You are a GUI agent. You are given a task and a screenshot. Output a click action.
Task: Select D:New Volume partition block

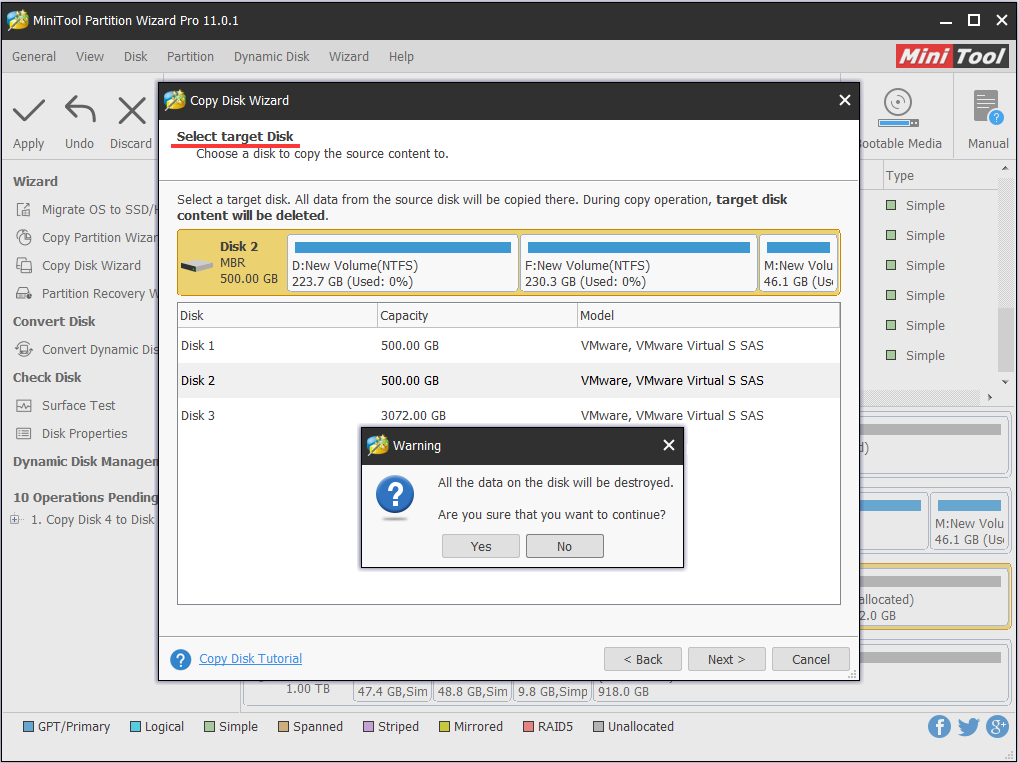[x=403, y=263]
